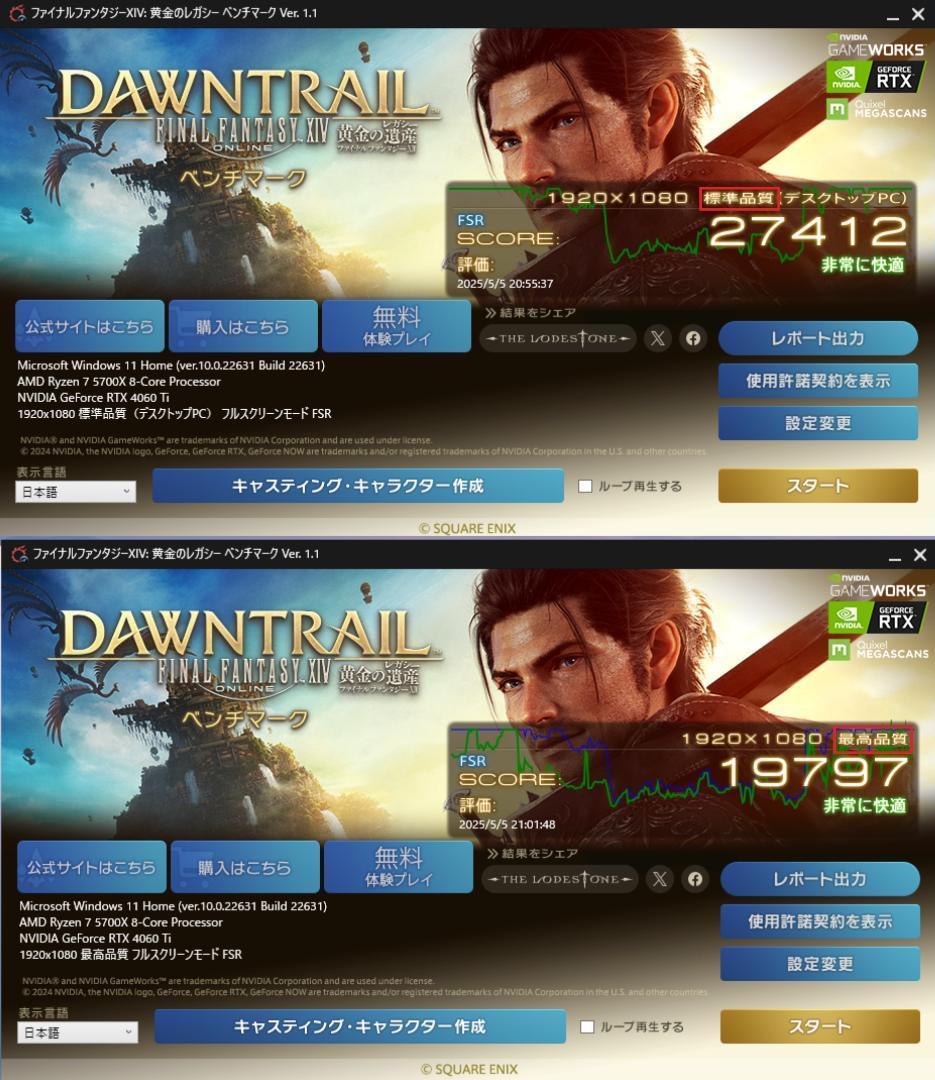Enable ループ再生する checkbox in top window

(586, 486)
